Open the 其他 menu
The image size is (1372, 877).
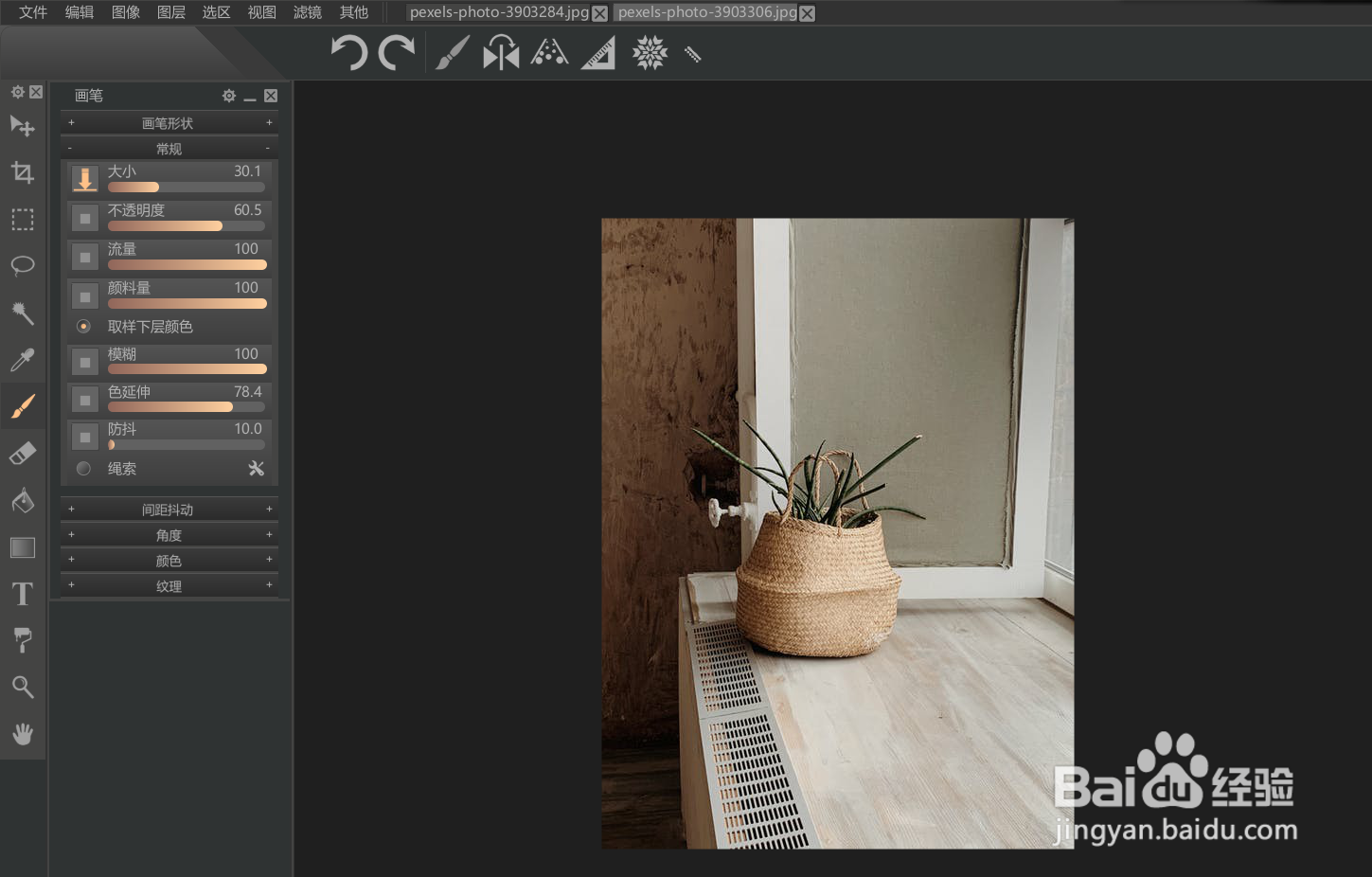354,12
